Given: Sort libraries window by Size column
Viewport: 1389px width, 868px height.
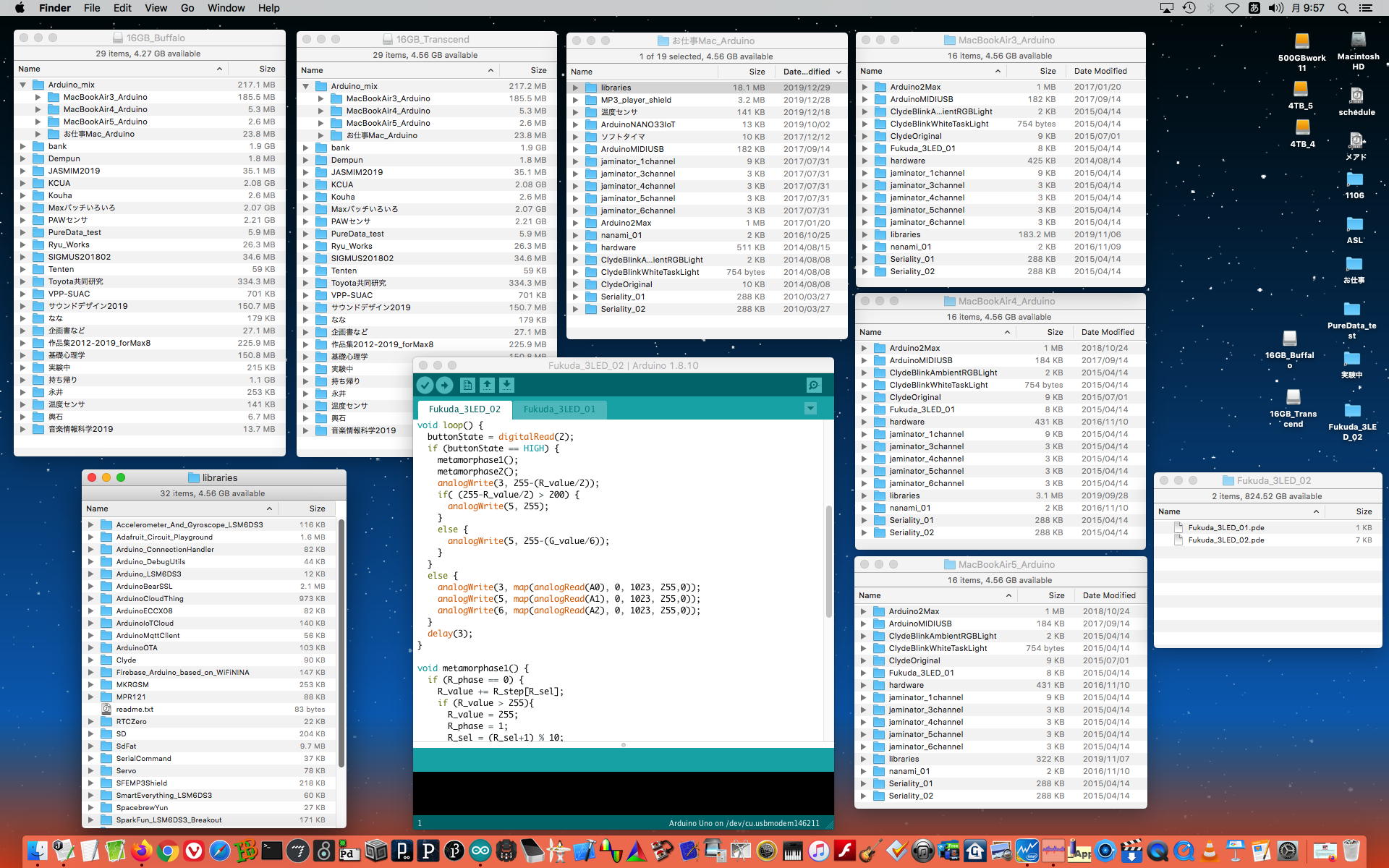Looking at the screenshot, I should (x=317, y=509).
